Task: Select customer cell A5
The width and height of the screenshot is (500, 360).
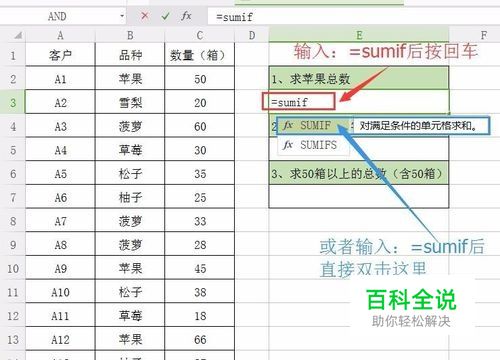Action: pyautogui.click(x=60, y=174)
